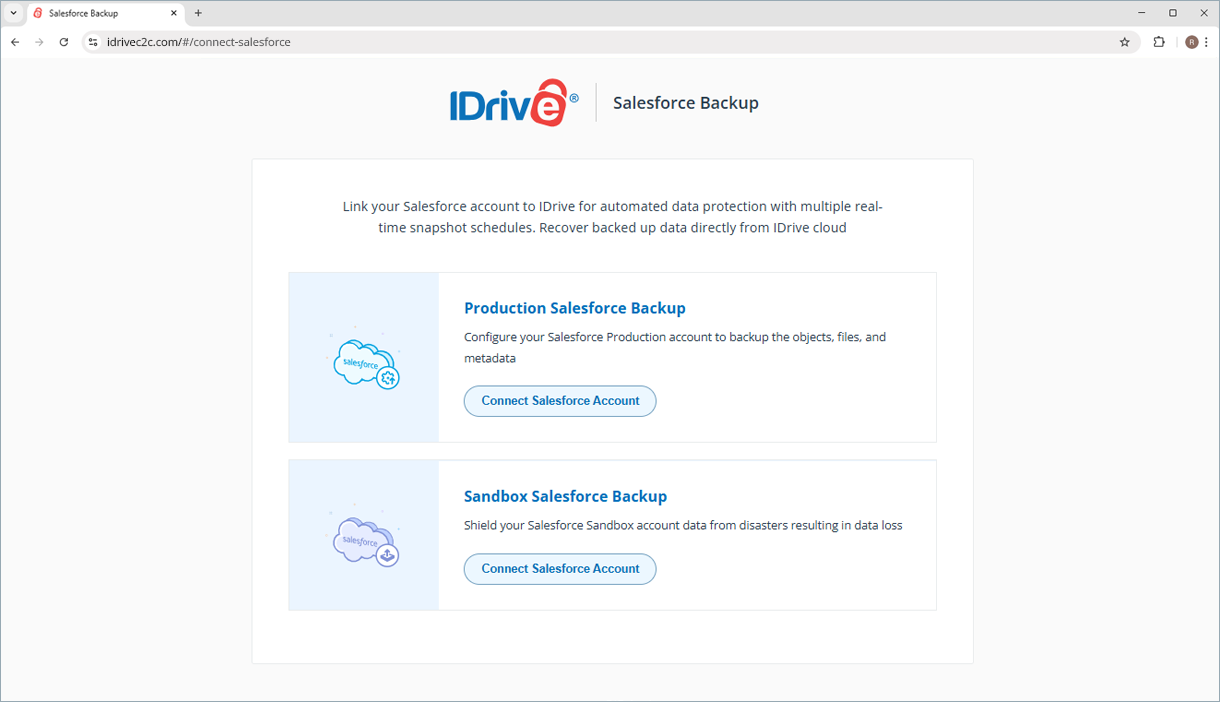Maximize the browser window
Screen dimensions: 1220x702
pos(1173,13)
